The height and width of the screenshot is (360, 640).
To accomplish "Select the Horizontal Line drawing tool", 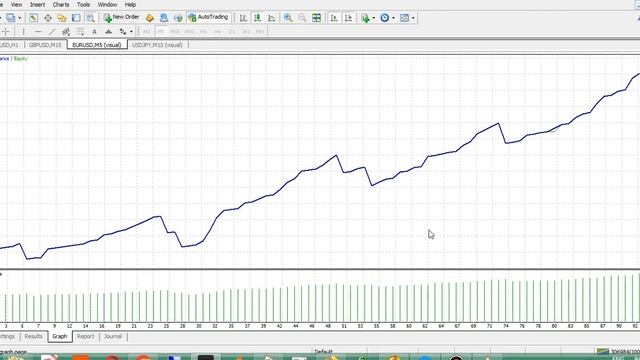I will click(38, 31).
